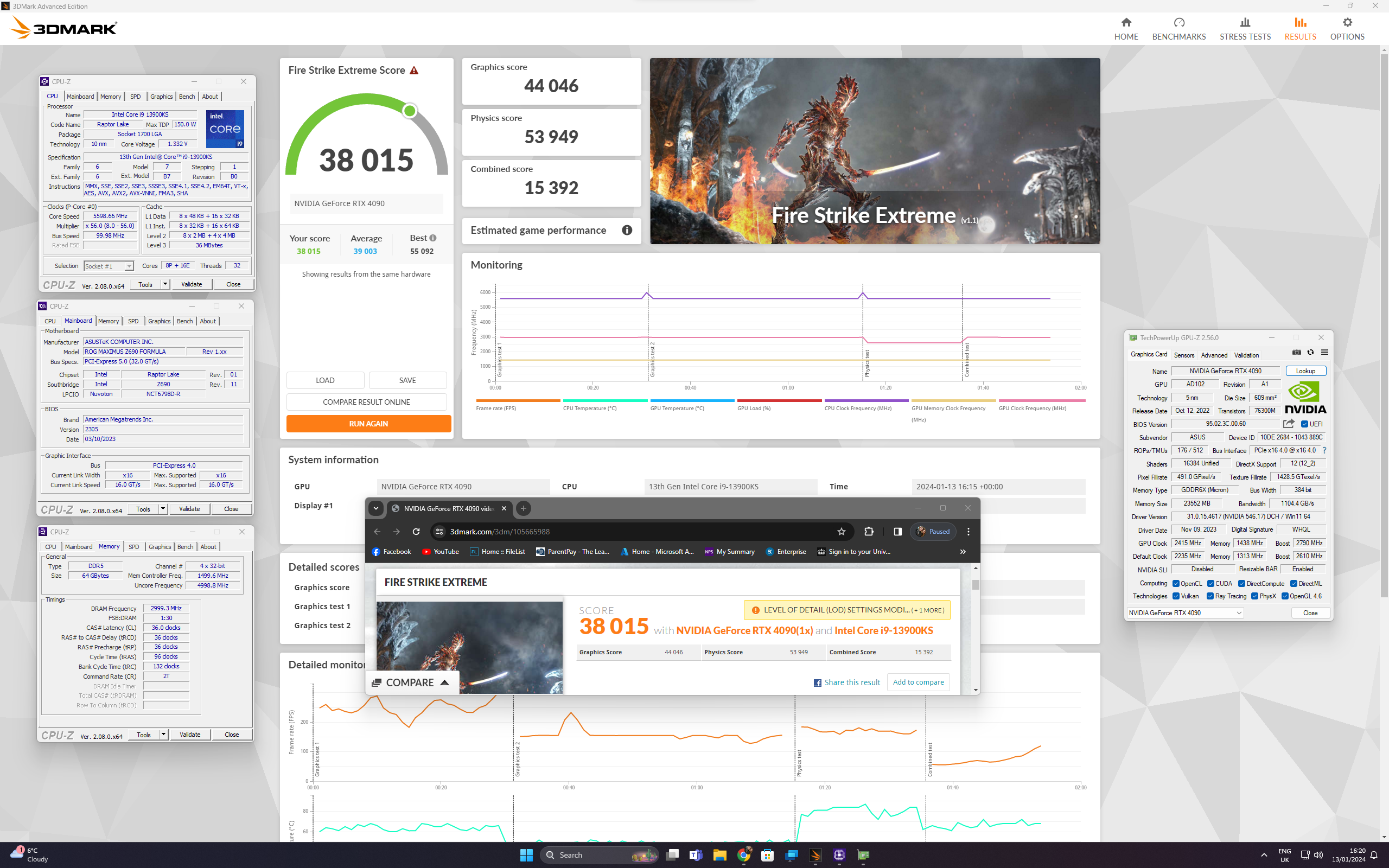Screen dimensions: 1389x868
Task: Click the Bus Interface question mark in GPU-Z
Action: click(1324, 451)
